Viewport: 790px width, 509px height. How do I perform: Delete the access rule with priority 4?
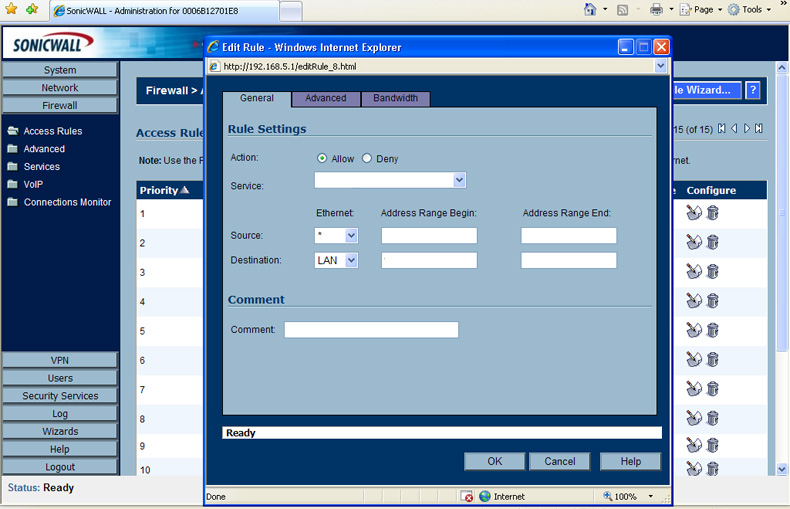point(712,301)
